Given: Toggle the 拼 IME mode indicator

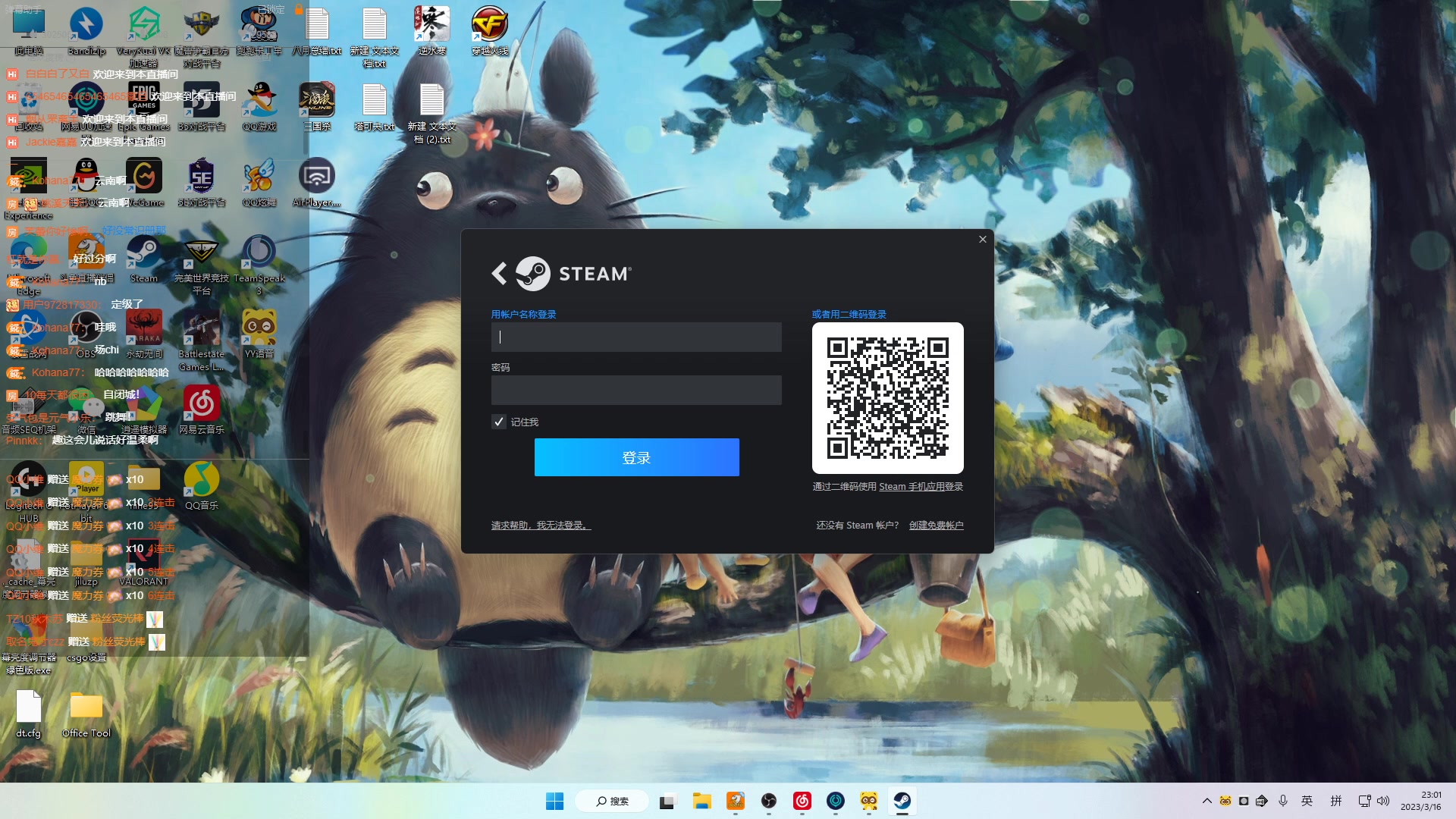Looking at the screenshot, I should pos(1336,801).
